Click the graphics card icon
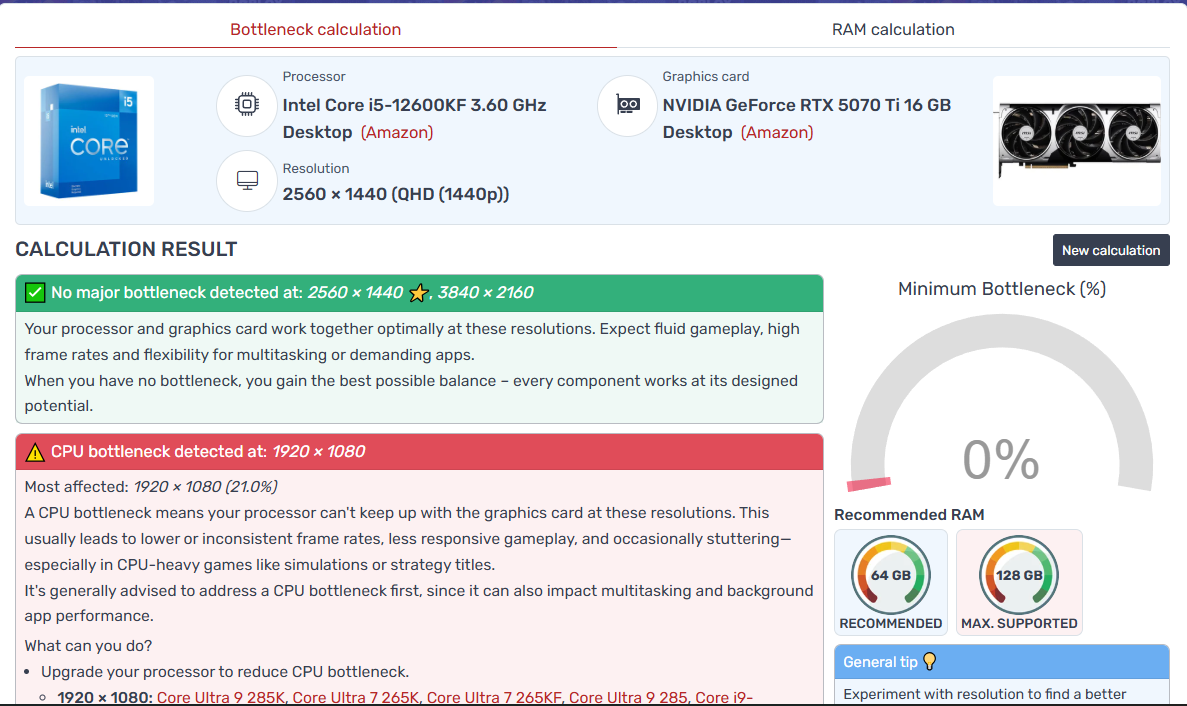The height and width of the screenshot is (706, 1187). click(x=627, y=105)
